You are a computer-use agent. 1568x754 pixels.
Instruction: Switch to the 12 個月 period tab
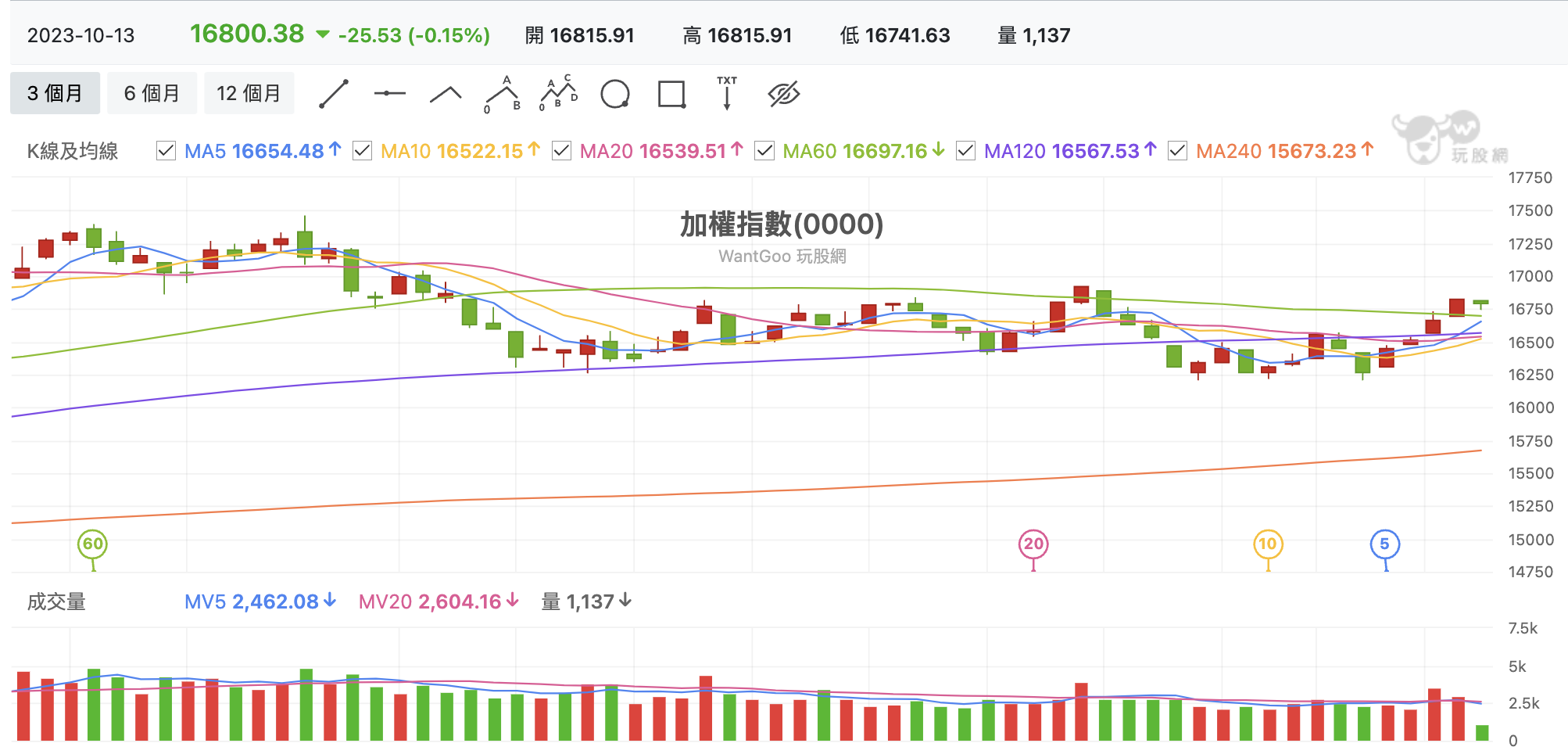pos(249,93)
